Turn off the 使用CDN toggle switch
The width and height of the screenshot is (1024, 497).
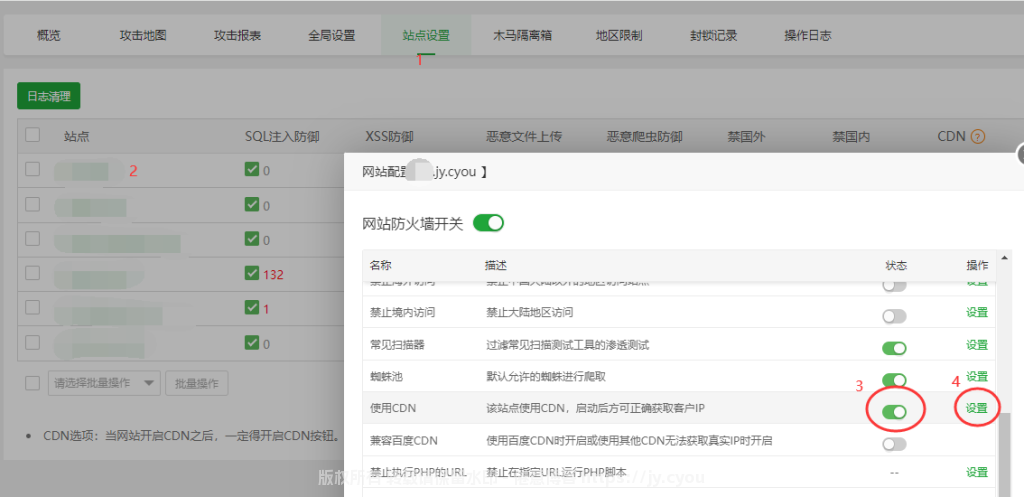(x=894, y=411)
